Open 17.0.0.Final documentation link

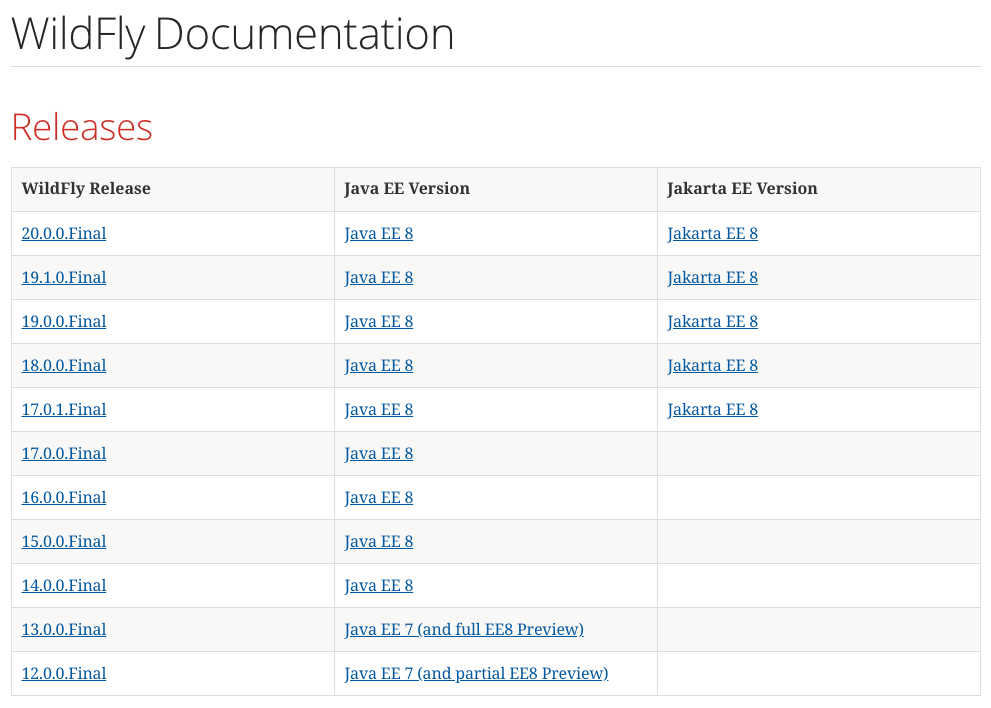64,453
